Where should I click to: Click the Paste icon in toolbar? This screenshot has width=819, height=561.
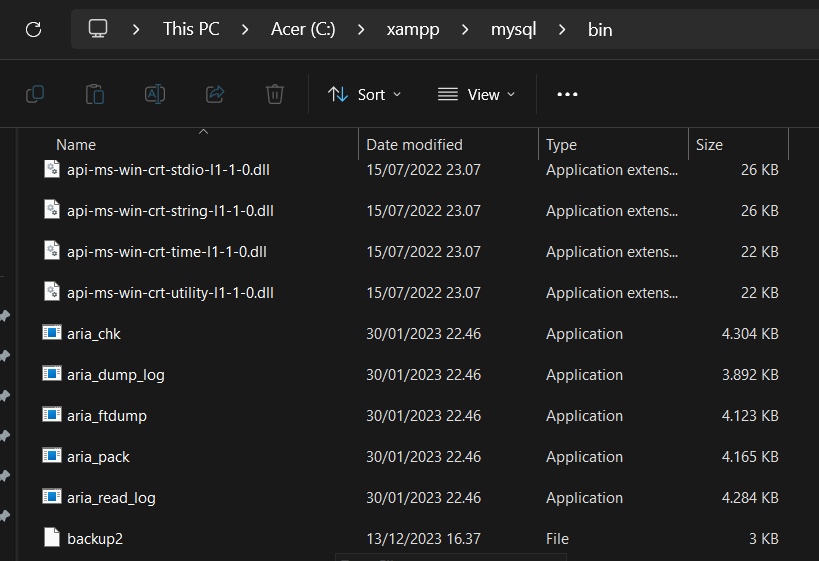pyautogui.click(x=95, y=95)
